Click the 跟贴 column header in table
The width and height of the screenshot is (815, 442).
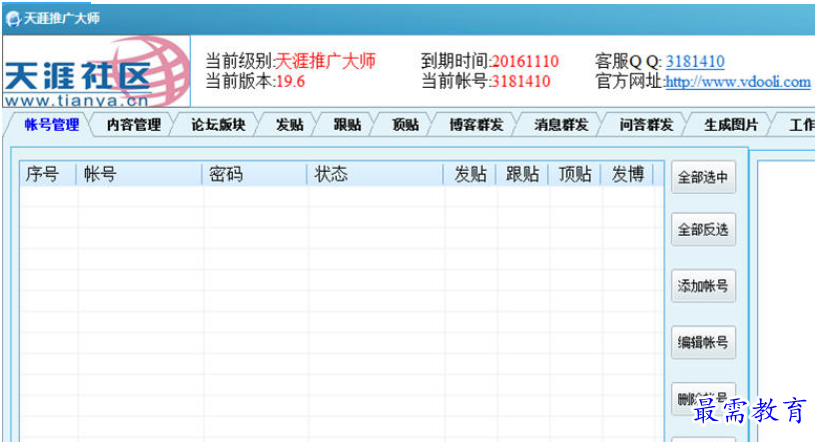tap(522, 174)
